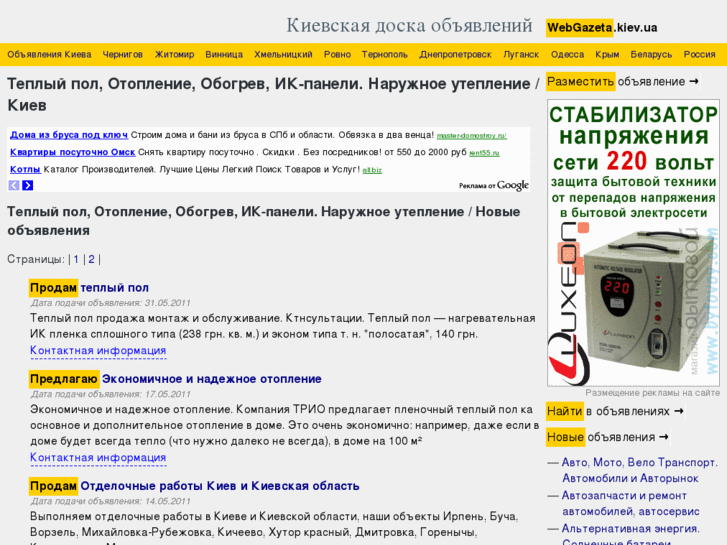Select Одесса in the city menu
727x545 pixels.
click(x=568, y=54)
